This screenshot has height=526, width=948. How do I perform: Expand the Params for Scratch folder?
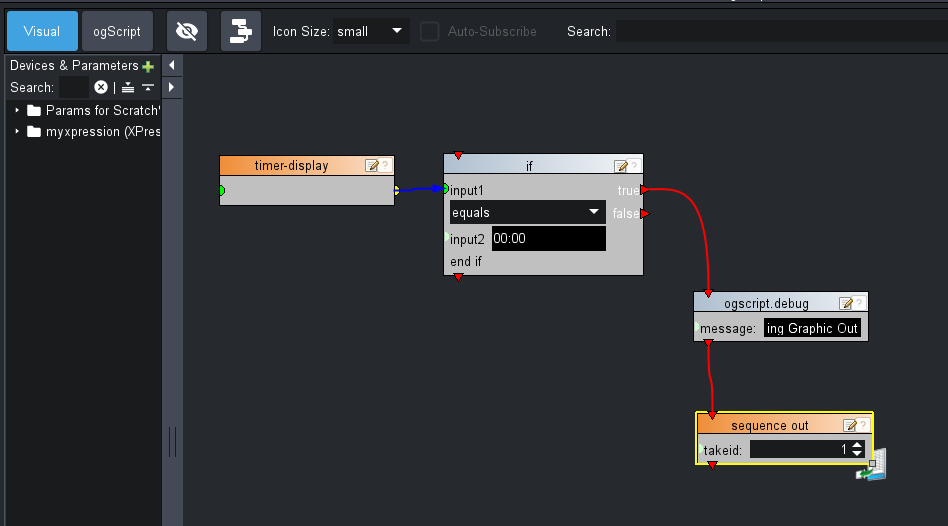coord(17,111)
